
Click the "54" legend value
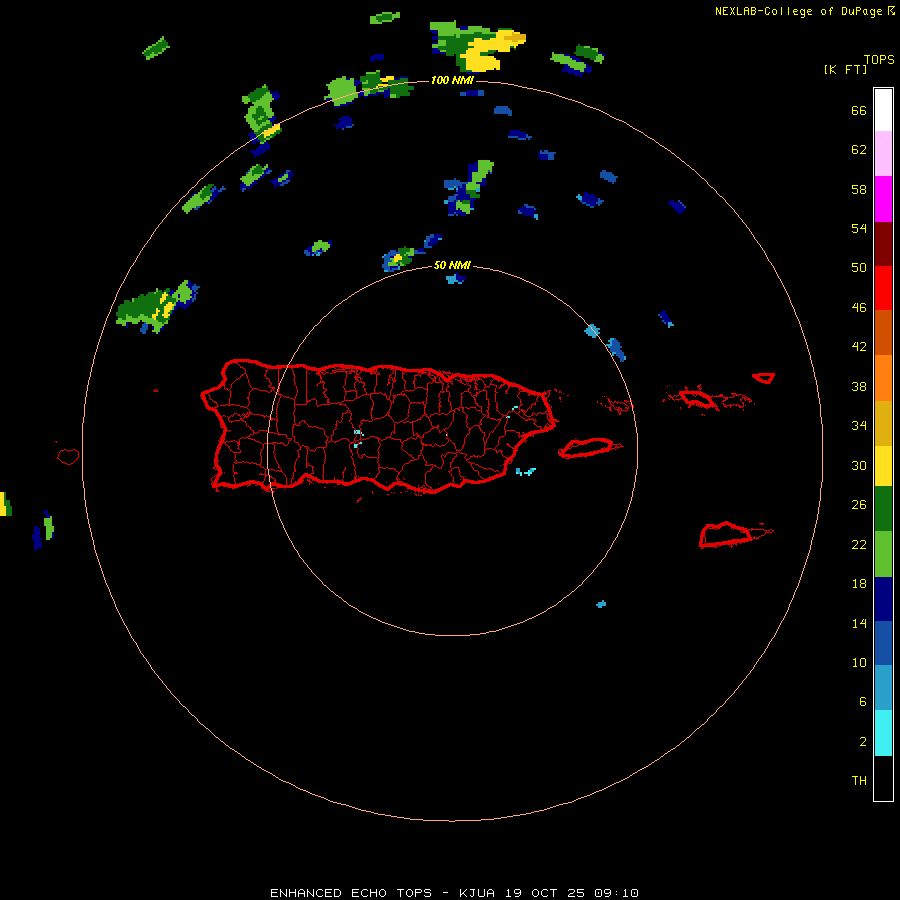click(x=859, y=228)
